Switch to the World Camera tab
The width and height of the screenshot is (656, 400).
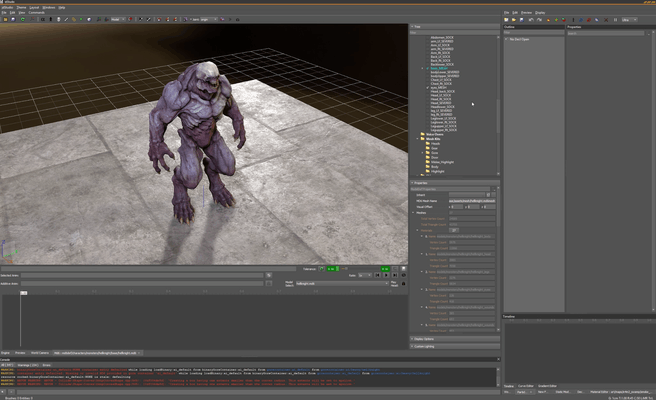point(39,353)
